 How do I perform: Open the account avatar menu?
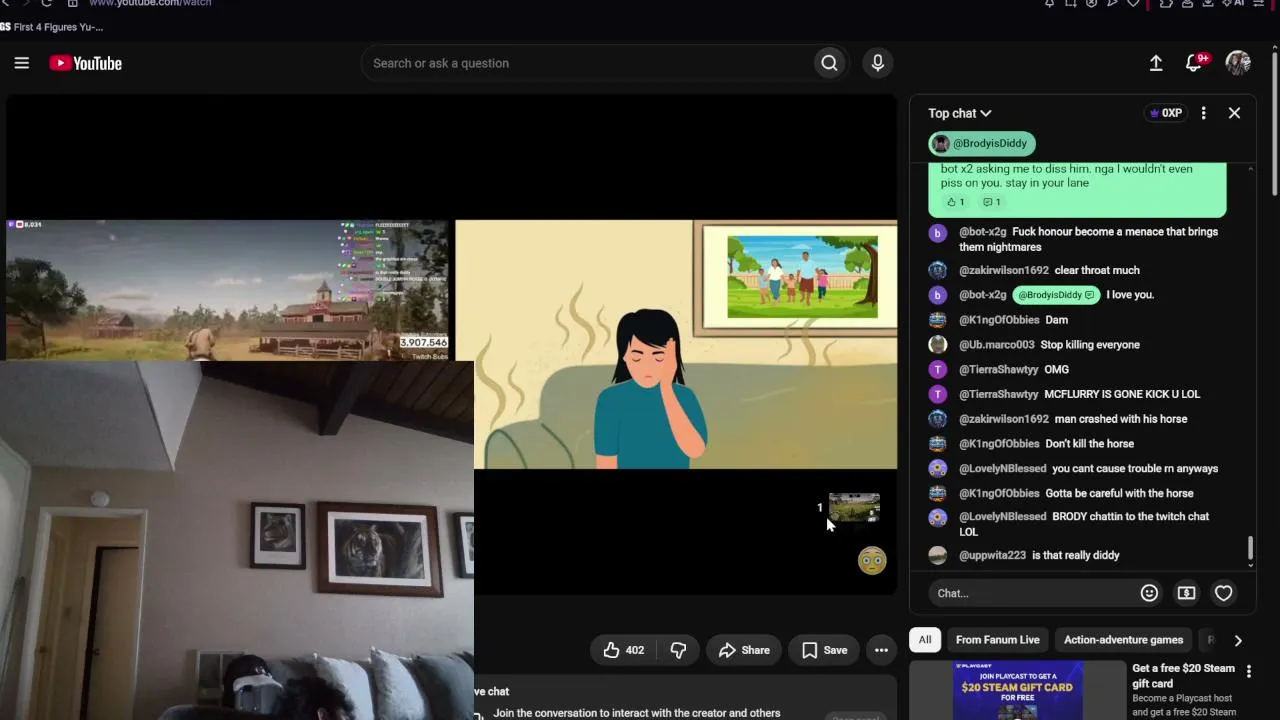click(x=1238, y=63)
